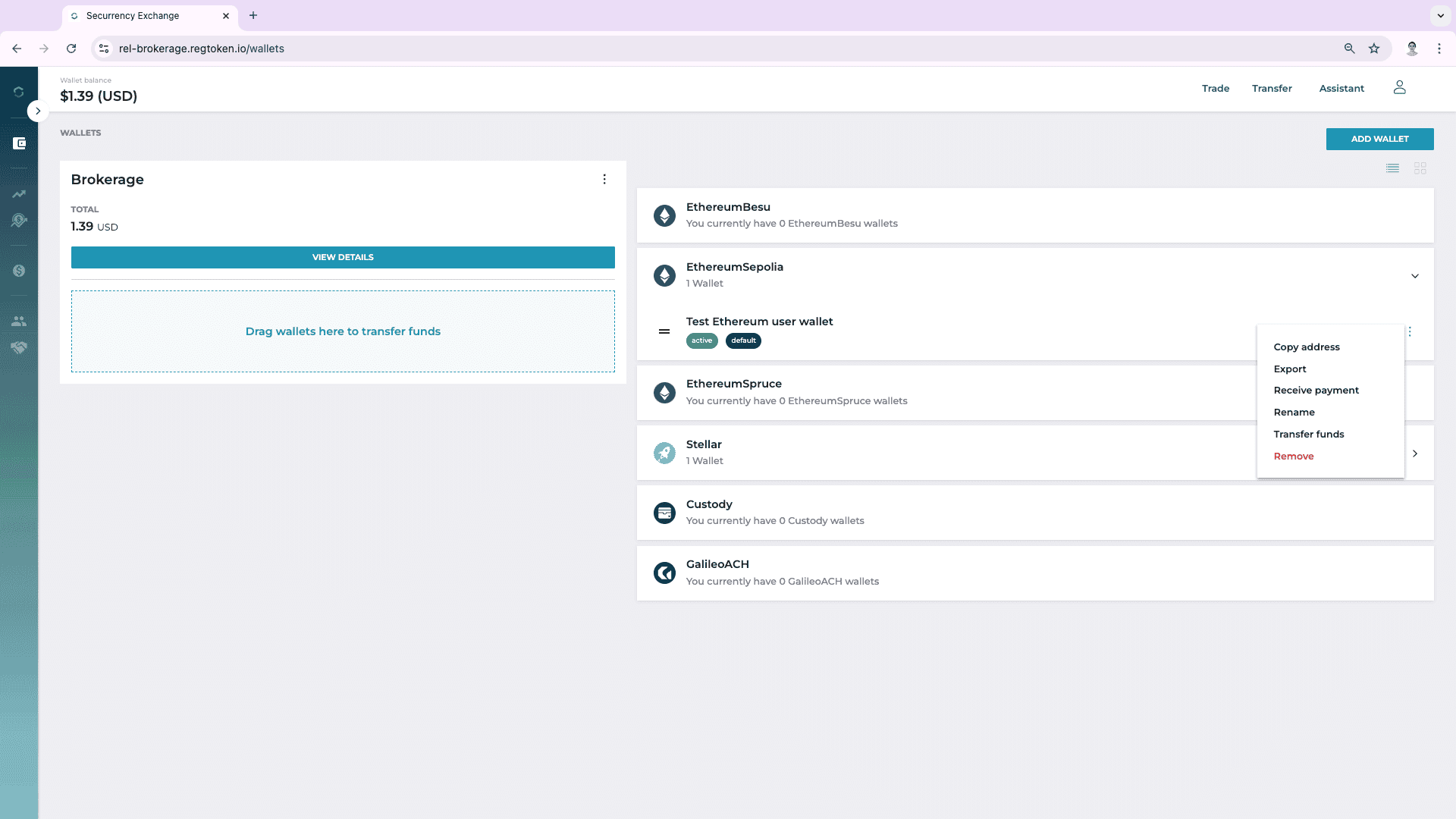Screen dimensions: 1456x819
Task: Go back in browser history
Action: (x=17, y=49)
